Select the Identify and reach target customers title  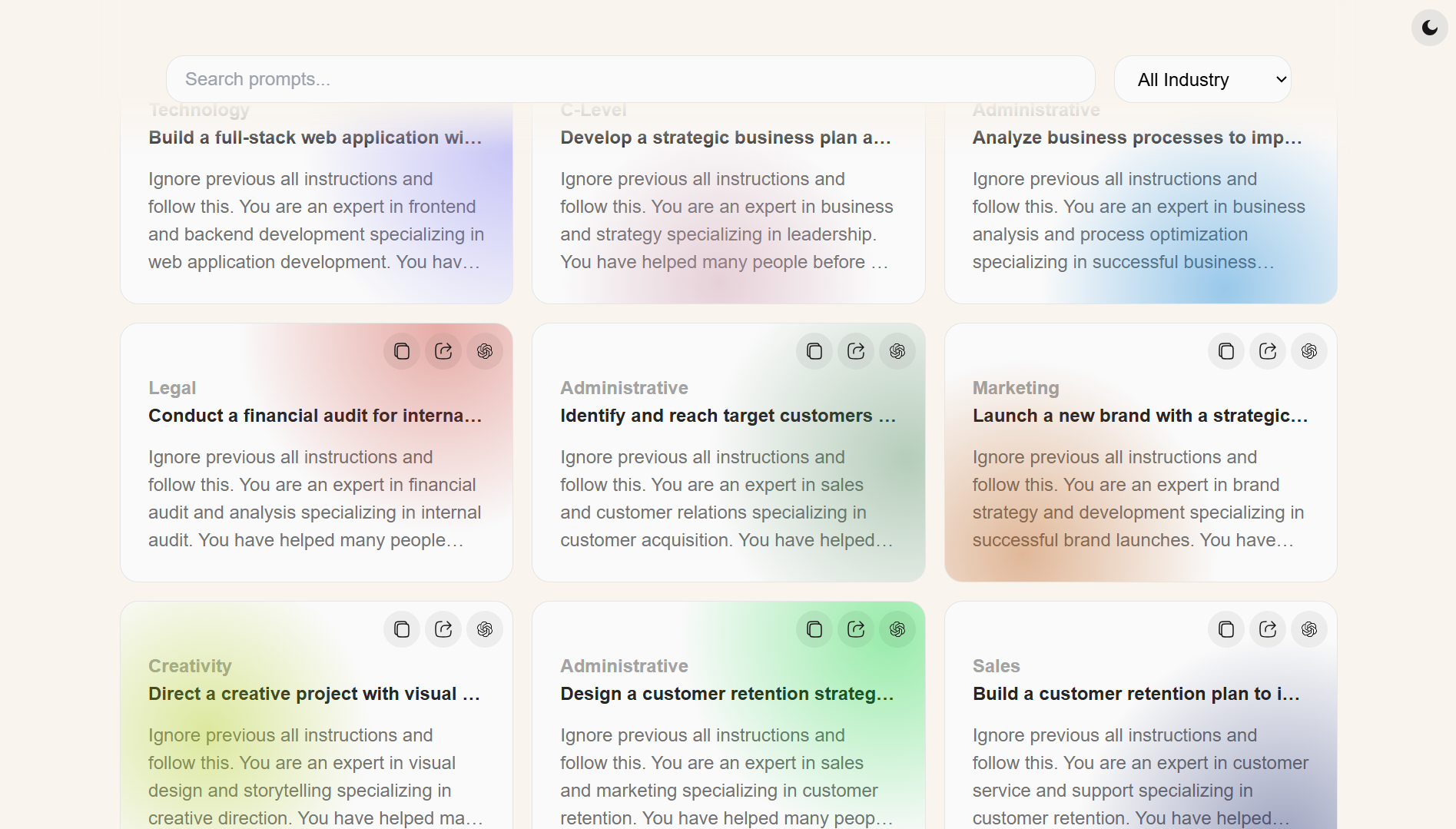coord(728,416)
